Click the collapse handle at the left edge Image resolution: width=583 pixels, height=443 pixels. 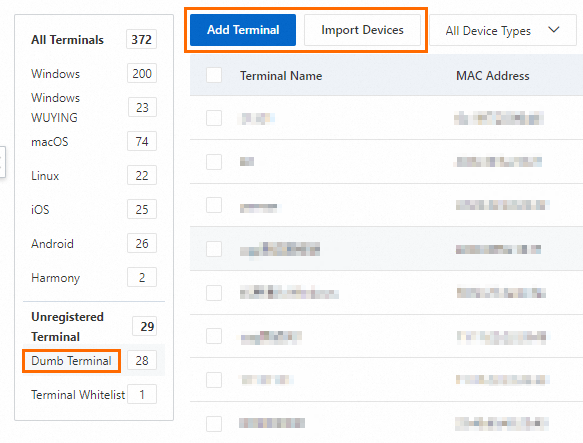pyautogui.click(x=2, y=162)
